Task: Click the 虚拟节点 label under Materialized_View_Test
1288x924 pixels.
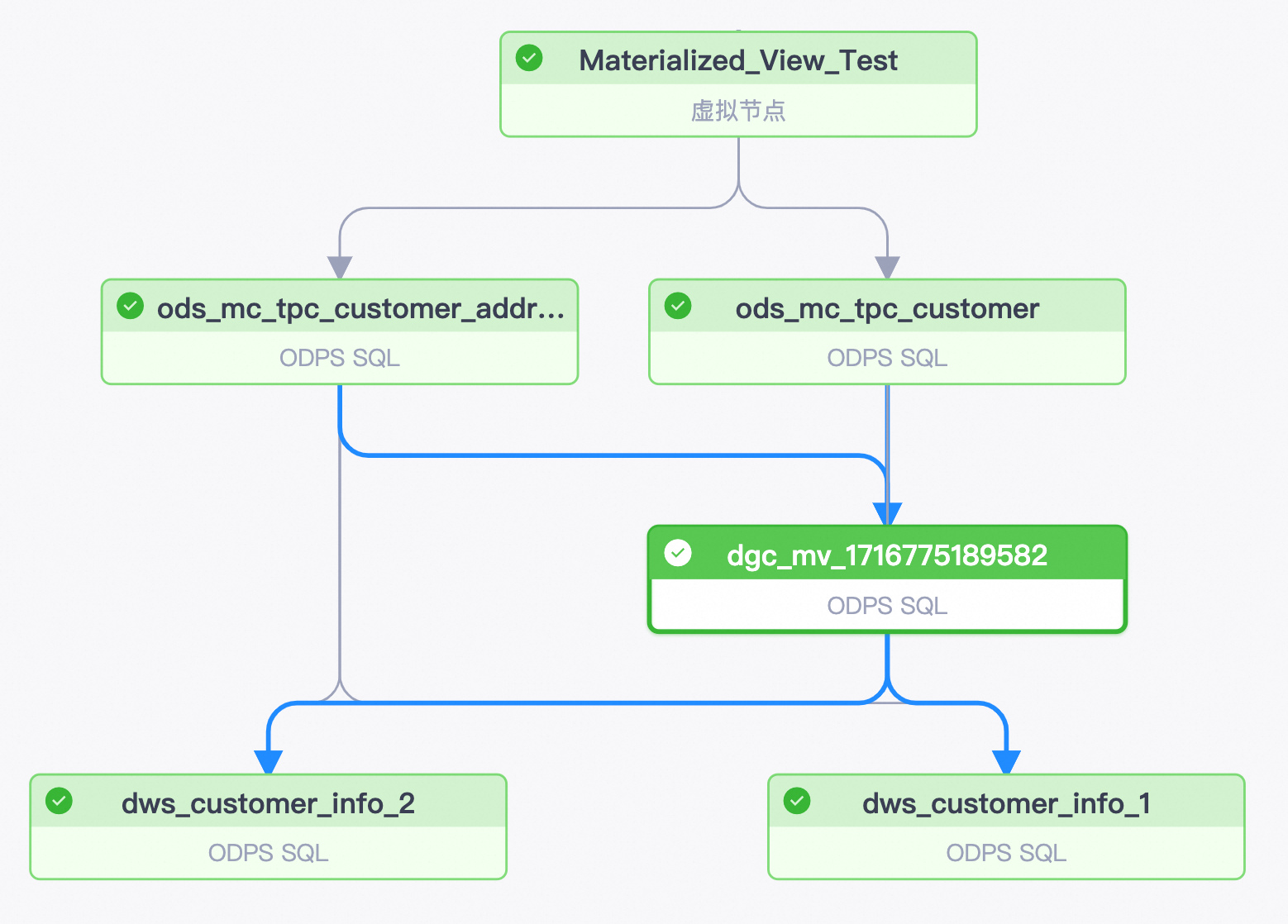Action: click(x=738, y=111)
